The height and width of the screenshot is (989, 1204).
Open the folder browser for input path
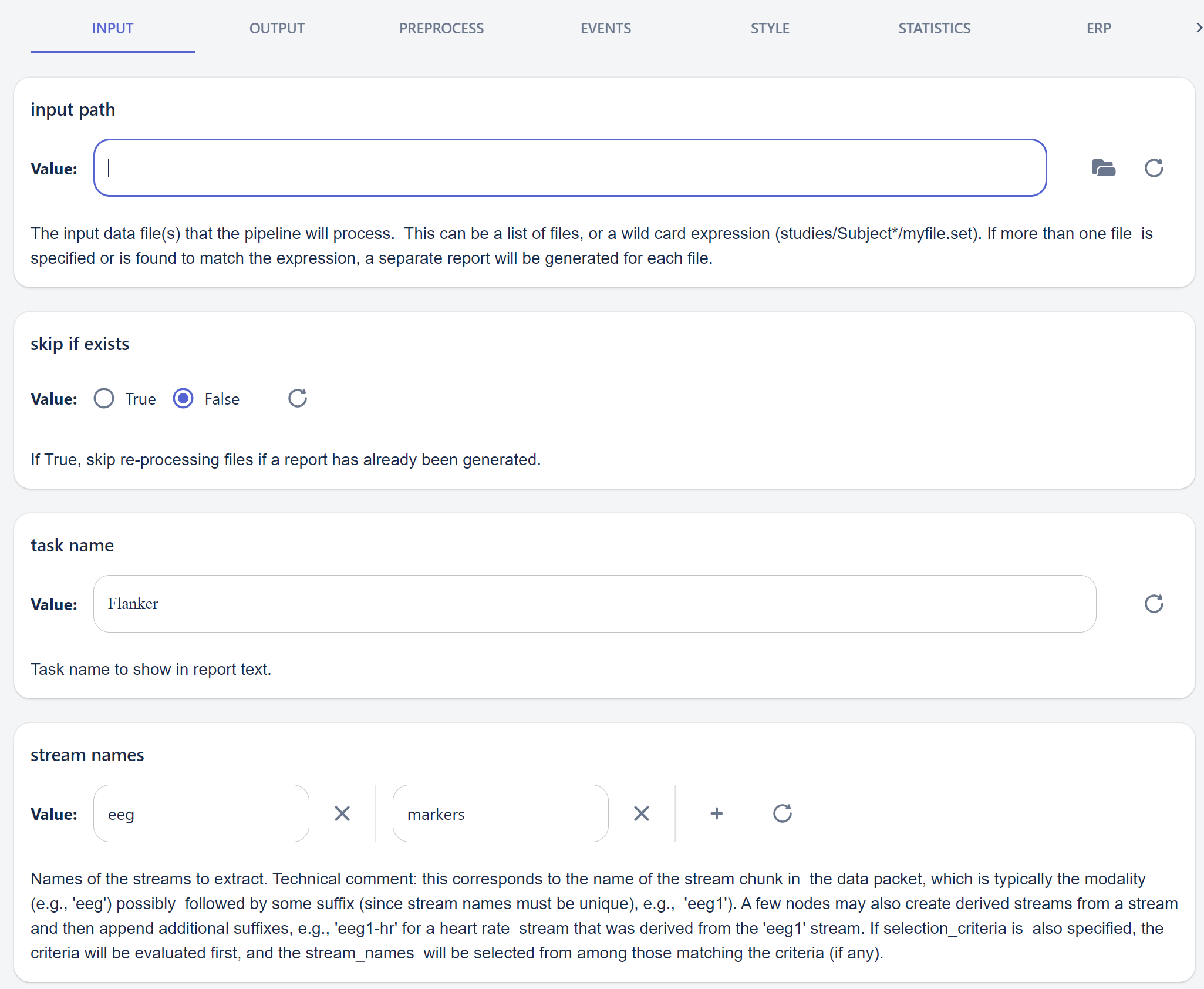(1104, 168)
